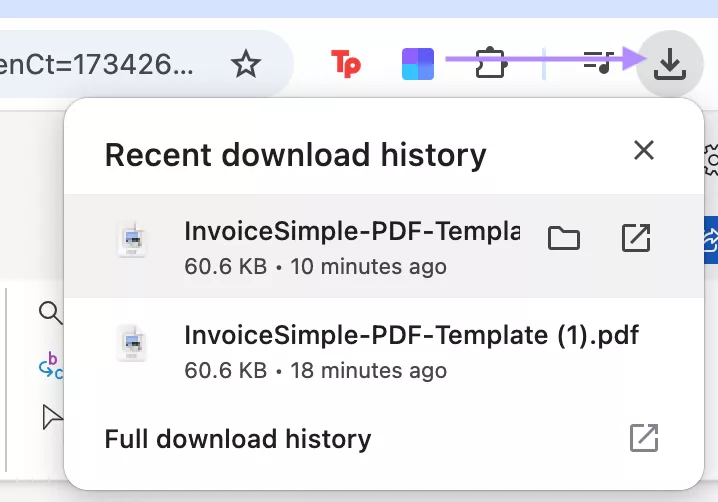Open the Extensions puzzle piece menu
This screenshot has height=502, width=718.
point(490,63)
